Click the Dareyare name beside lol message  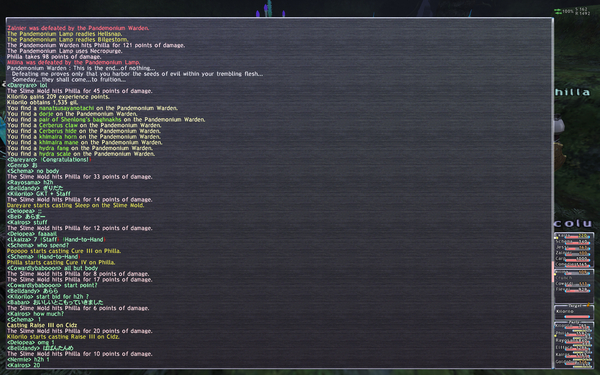click(22, 85)
